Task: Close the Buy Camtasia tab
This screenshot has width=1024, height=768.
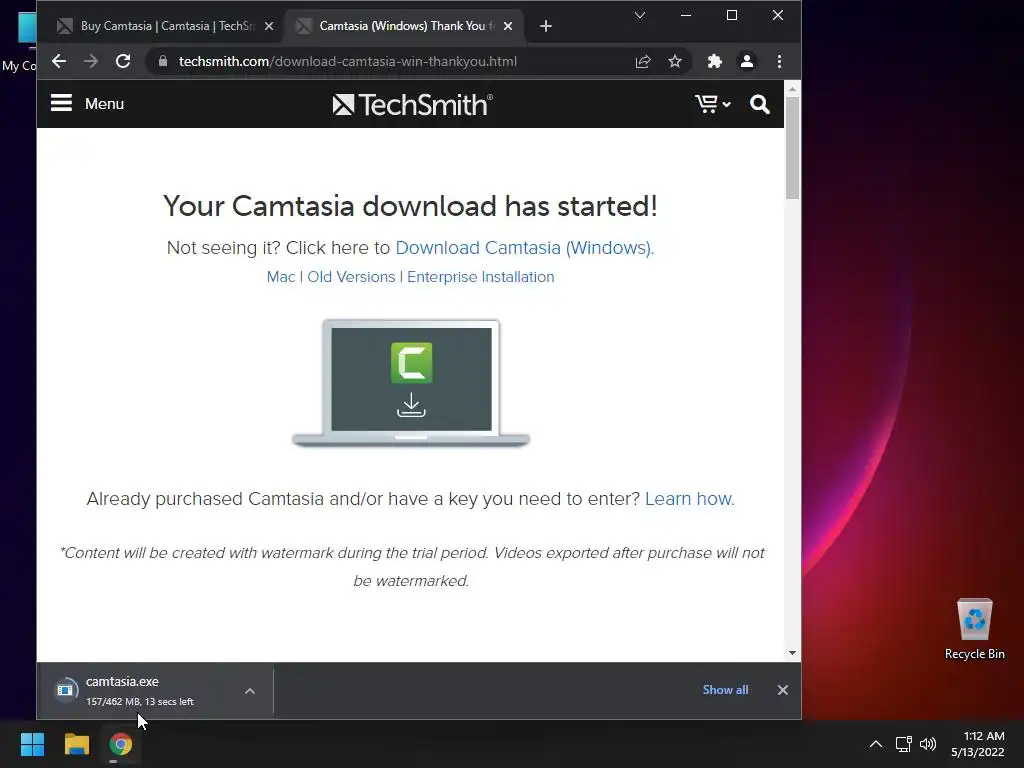Action: click(x=269, y=26)
